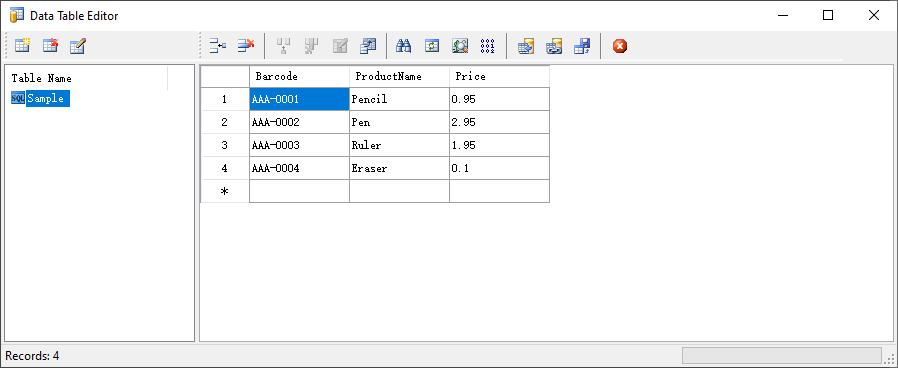Click the grayed-out delete column icon

point(312,46)
